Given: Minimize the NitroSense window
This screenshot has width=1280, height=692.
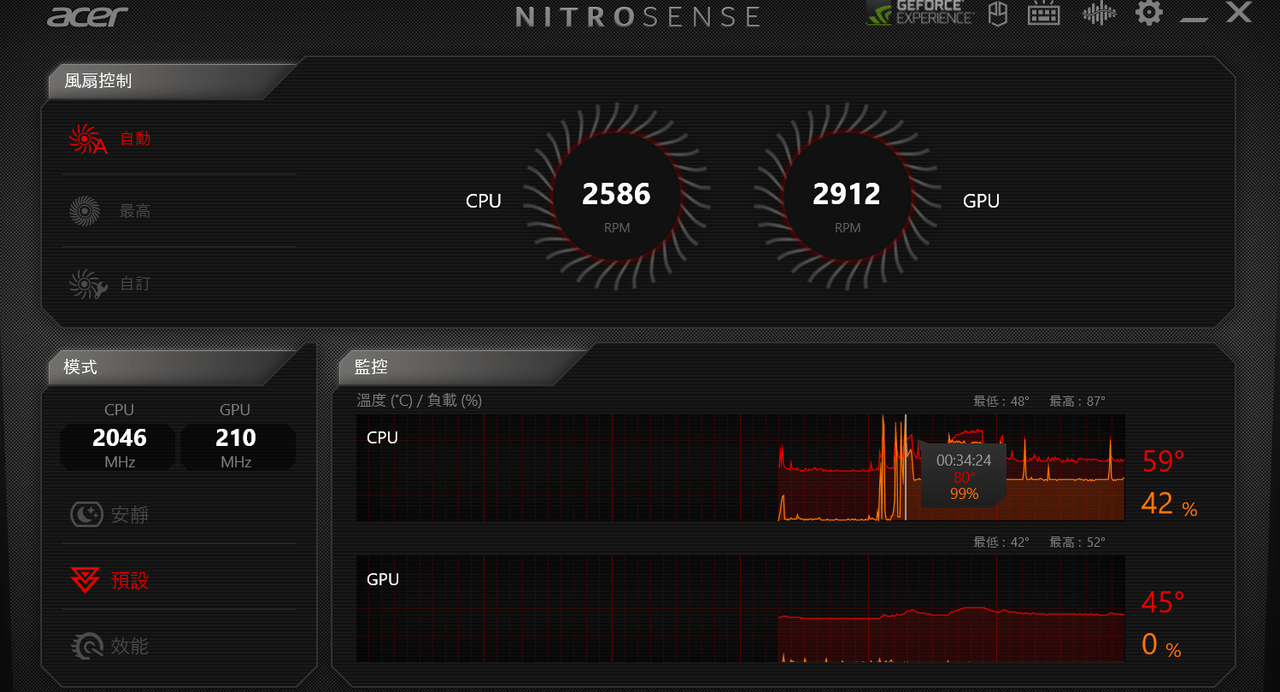Looking at the screenshot, I should pos(1193,19).
